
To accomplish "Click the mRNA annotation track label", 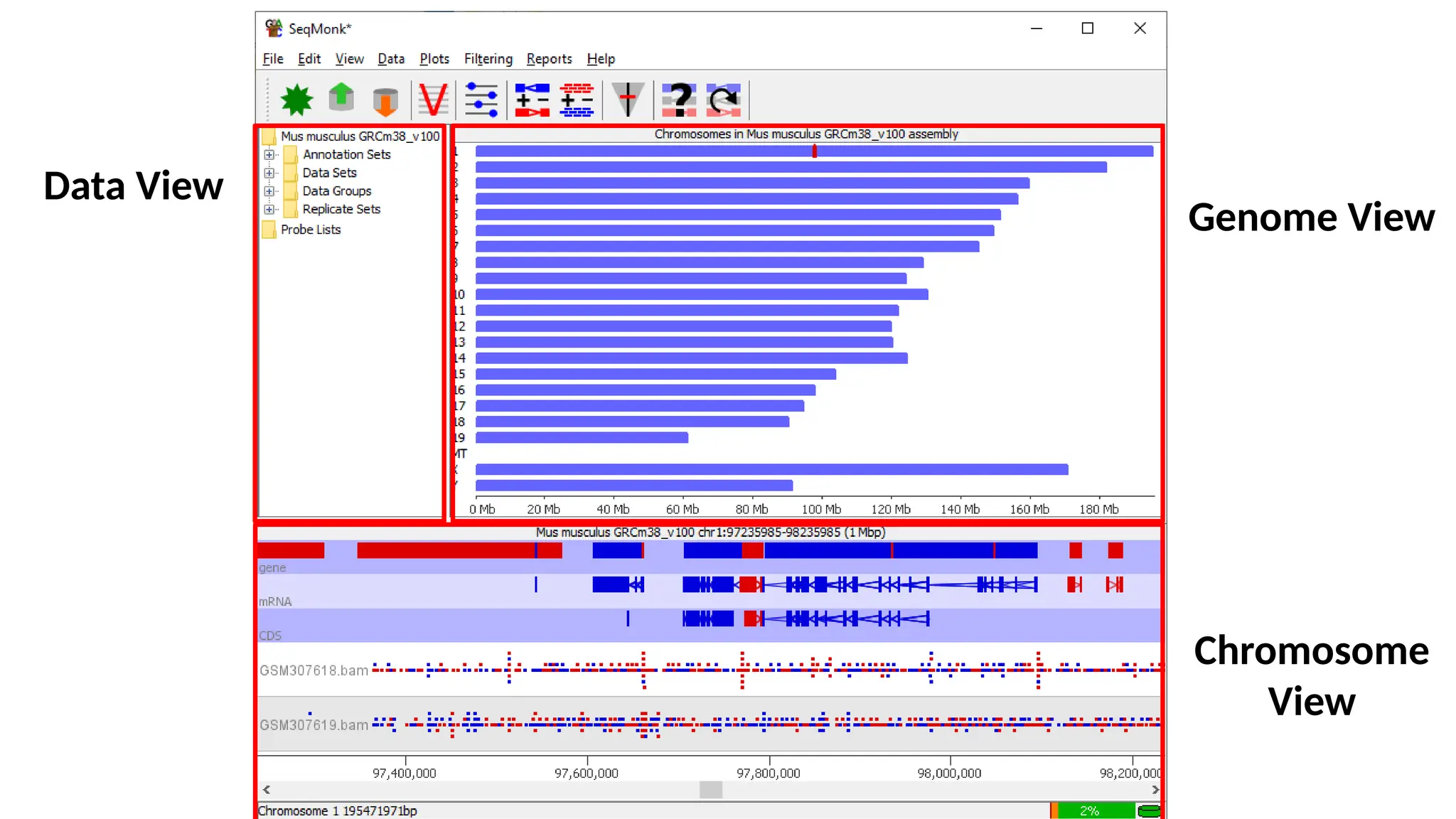I will point(275,601).
